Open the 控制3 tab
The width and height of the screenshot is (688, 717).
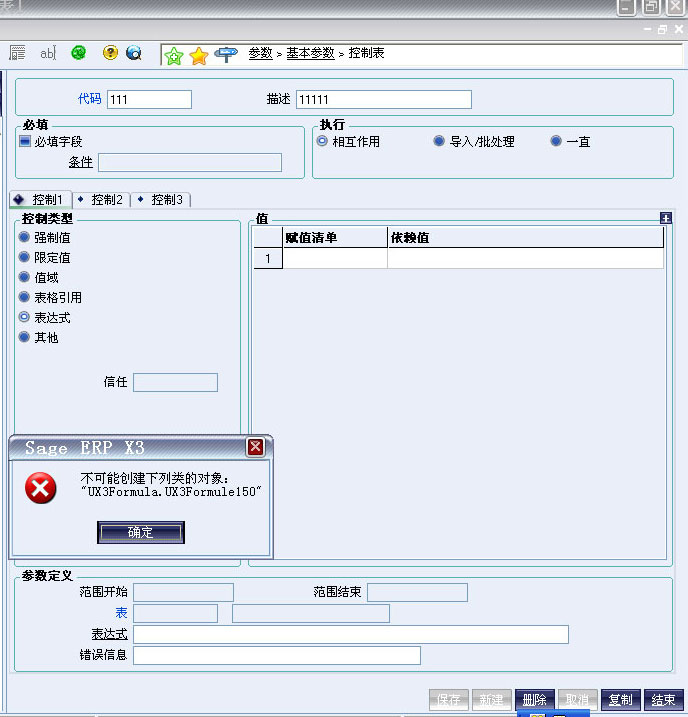point(161,200)
